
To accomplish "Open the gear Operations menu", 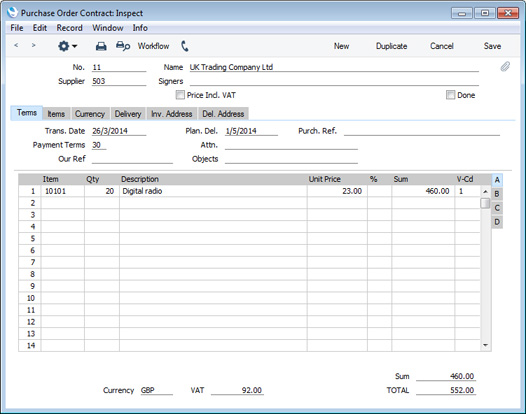I will pos(67,46).
